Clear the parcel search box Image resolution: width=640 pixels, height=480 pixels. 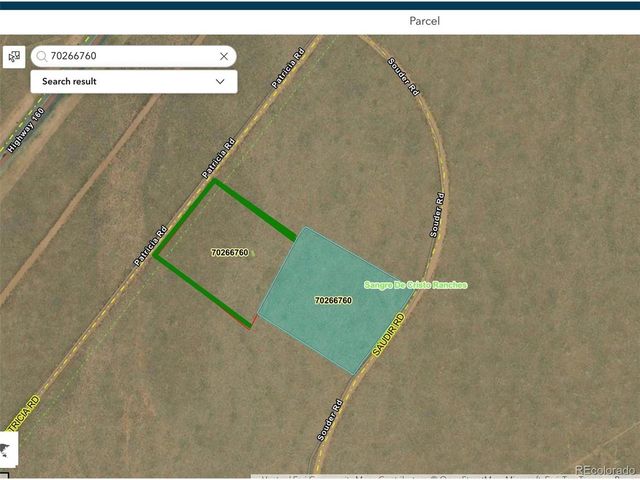pos(224,56)
